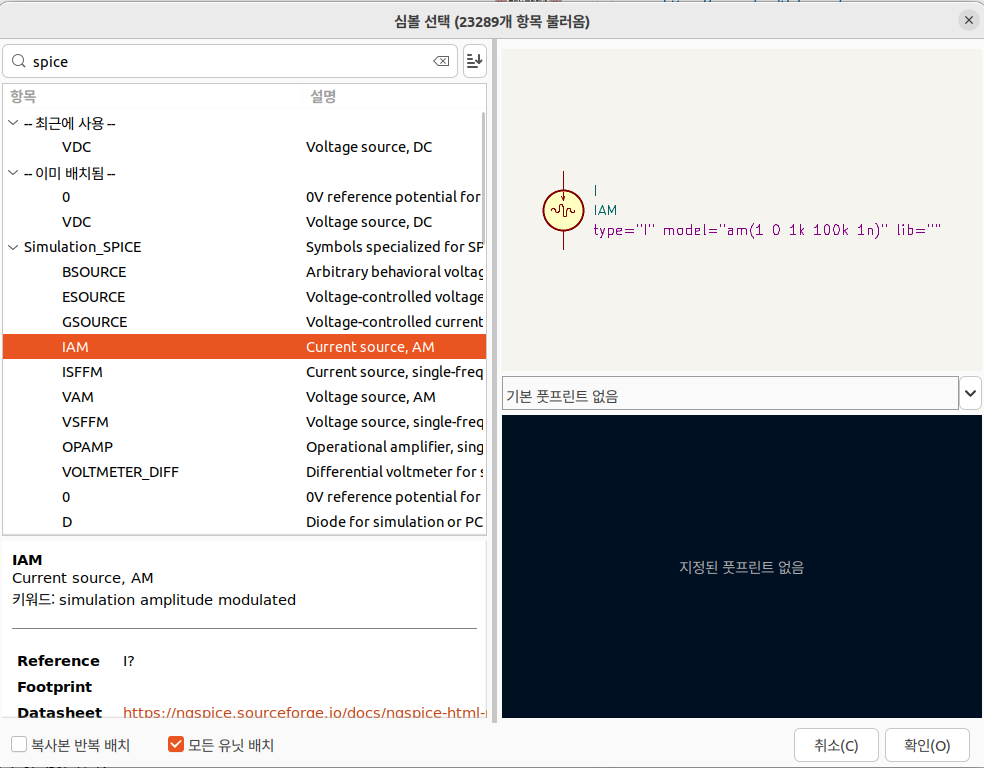Collapse the 이미 배치됨 group
The height and width of the screenshot is (768, 984).
[13, 173]
